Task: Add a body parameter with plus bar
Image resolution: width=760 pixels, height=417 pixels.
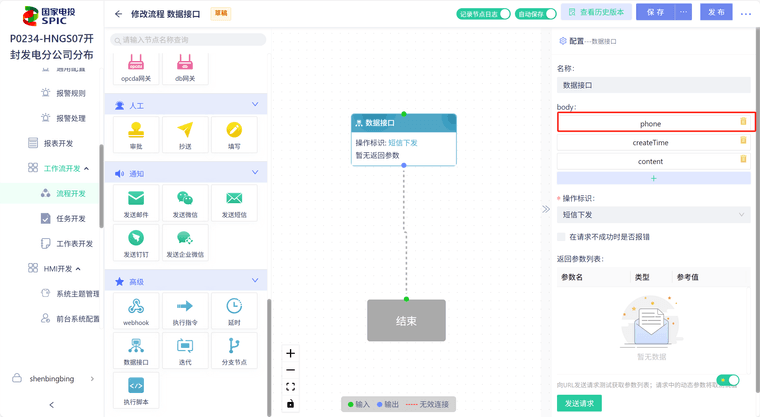Action: click(653, 178)
